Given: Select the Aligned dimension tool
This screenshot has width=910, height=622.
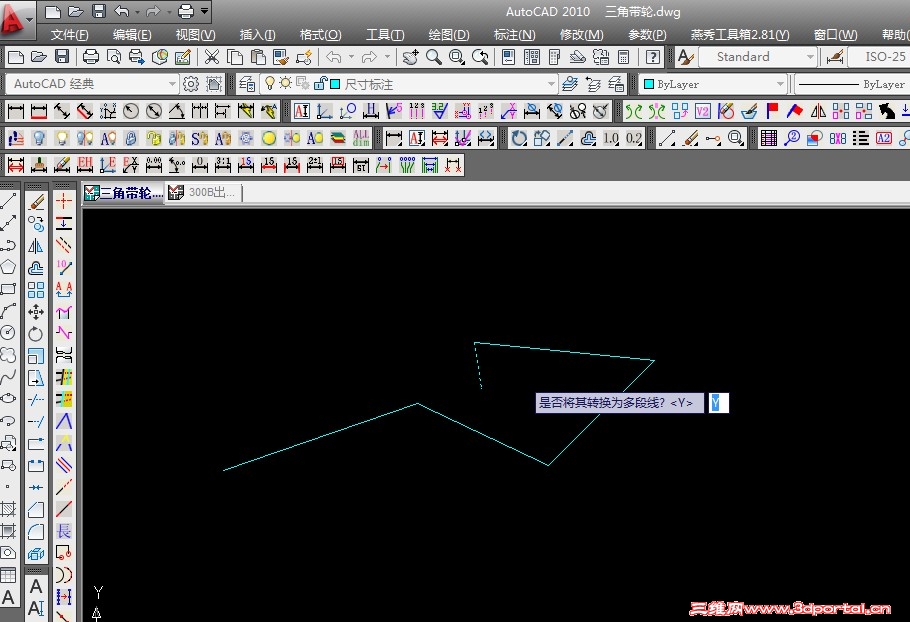Looking at the screenshot, I should pyautogui.click(x=62, y=111).
